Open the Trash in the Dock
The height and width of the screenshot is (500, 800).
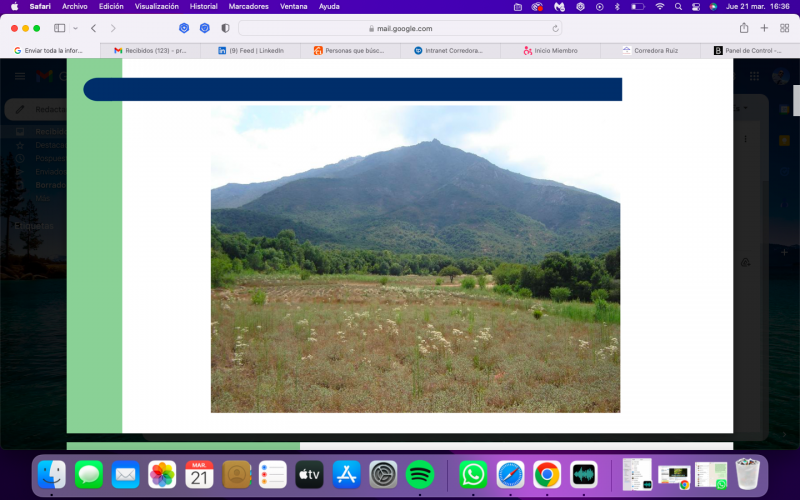click(x=747, y=474)
